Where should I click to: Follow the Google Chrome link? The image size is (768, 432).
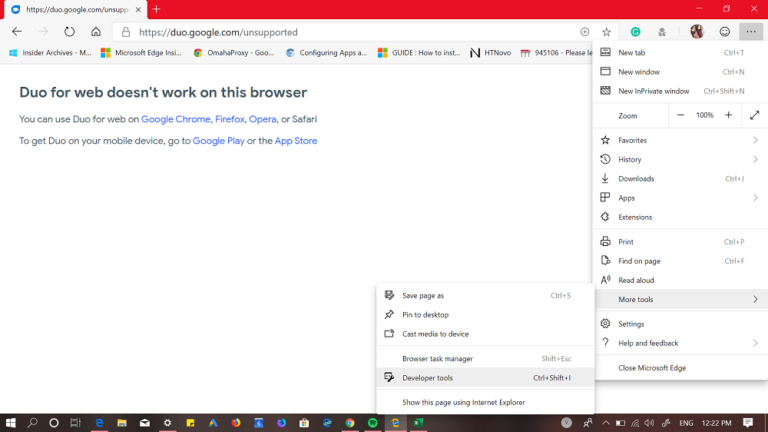pyautogui.click(x=176, y=119)
